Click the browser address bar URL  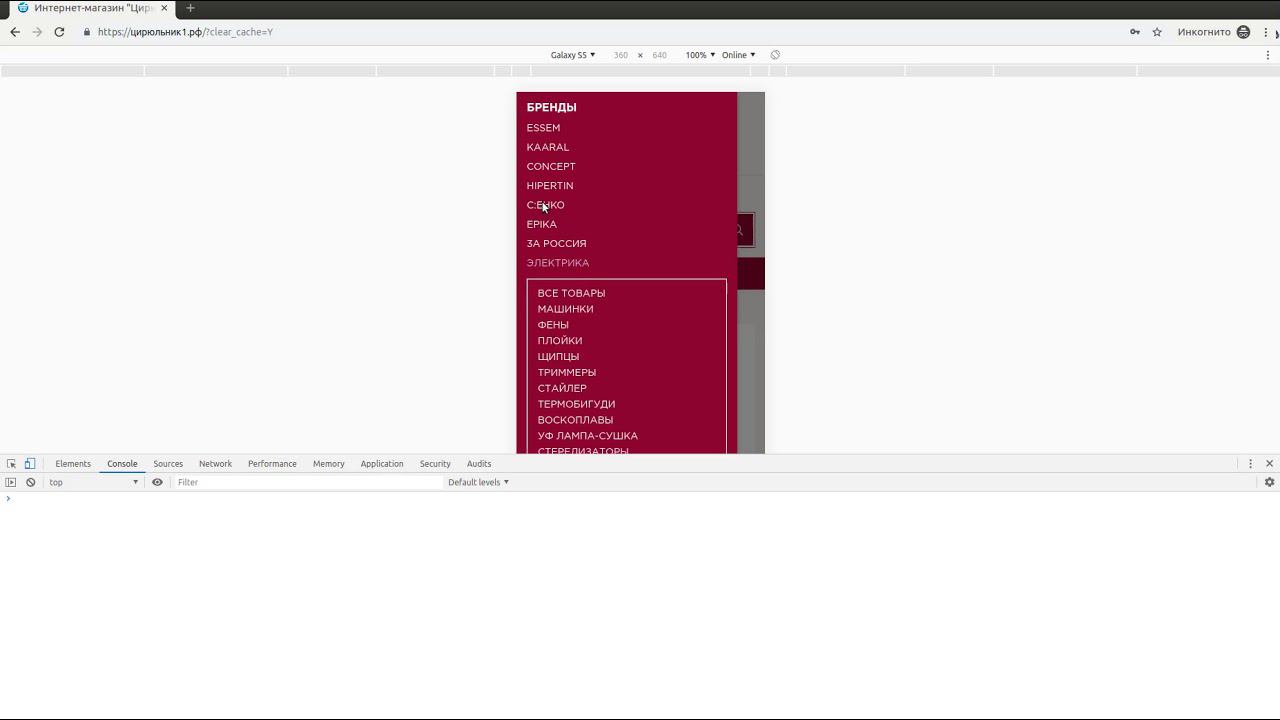click(186, 32)
